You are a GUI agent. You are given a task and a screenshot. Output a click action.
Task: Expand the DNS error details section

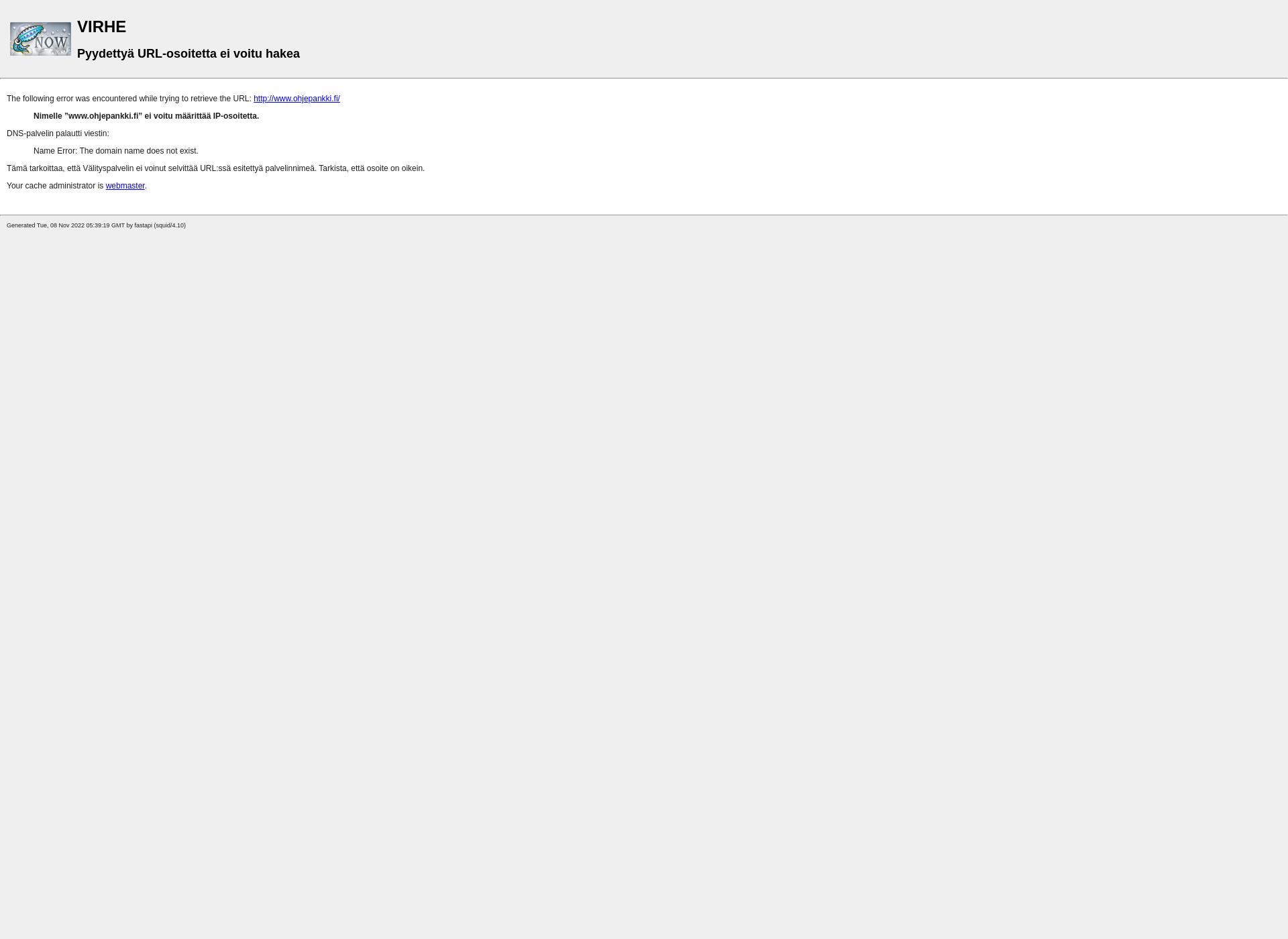tap(57, 133)
